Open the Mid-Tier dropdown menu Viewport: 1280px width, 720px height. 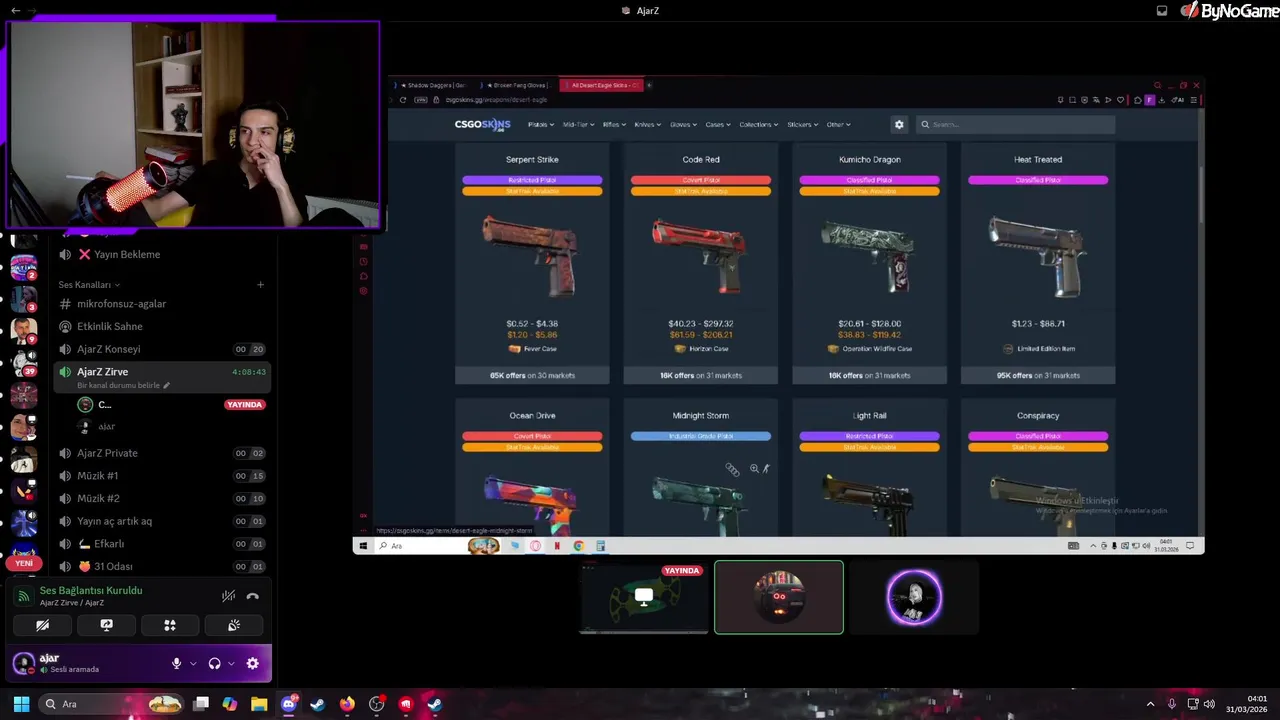coord(578,125)
